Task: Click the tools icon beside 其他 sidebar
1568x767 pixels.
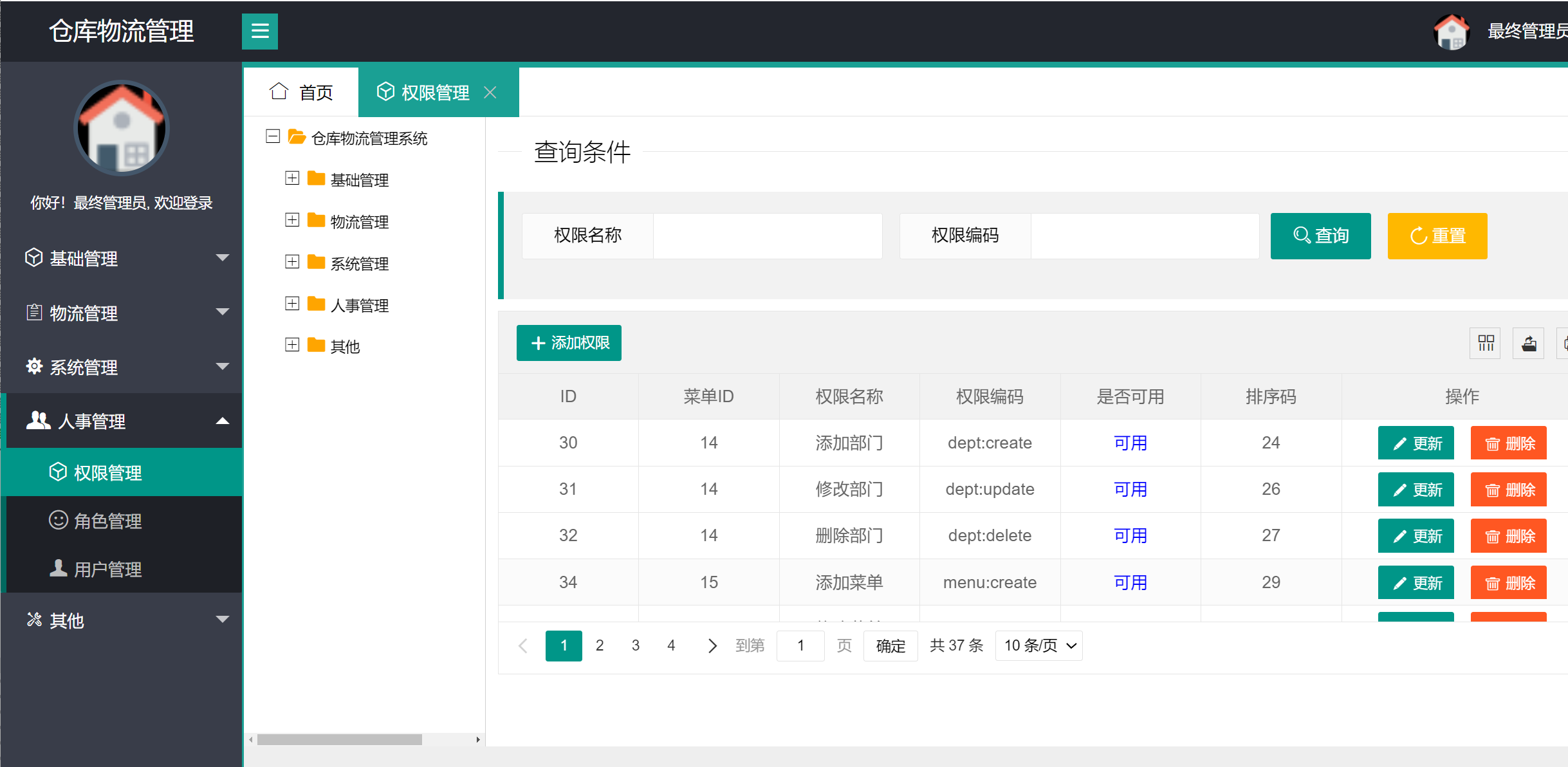Action: [34, 619]
